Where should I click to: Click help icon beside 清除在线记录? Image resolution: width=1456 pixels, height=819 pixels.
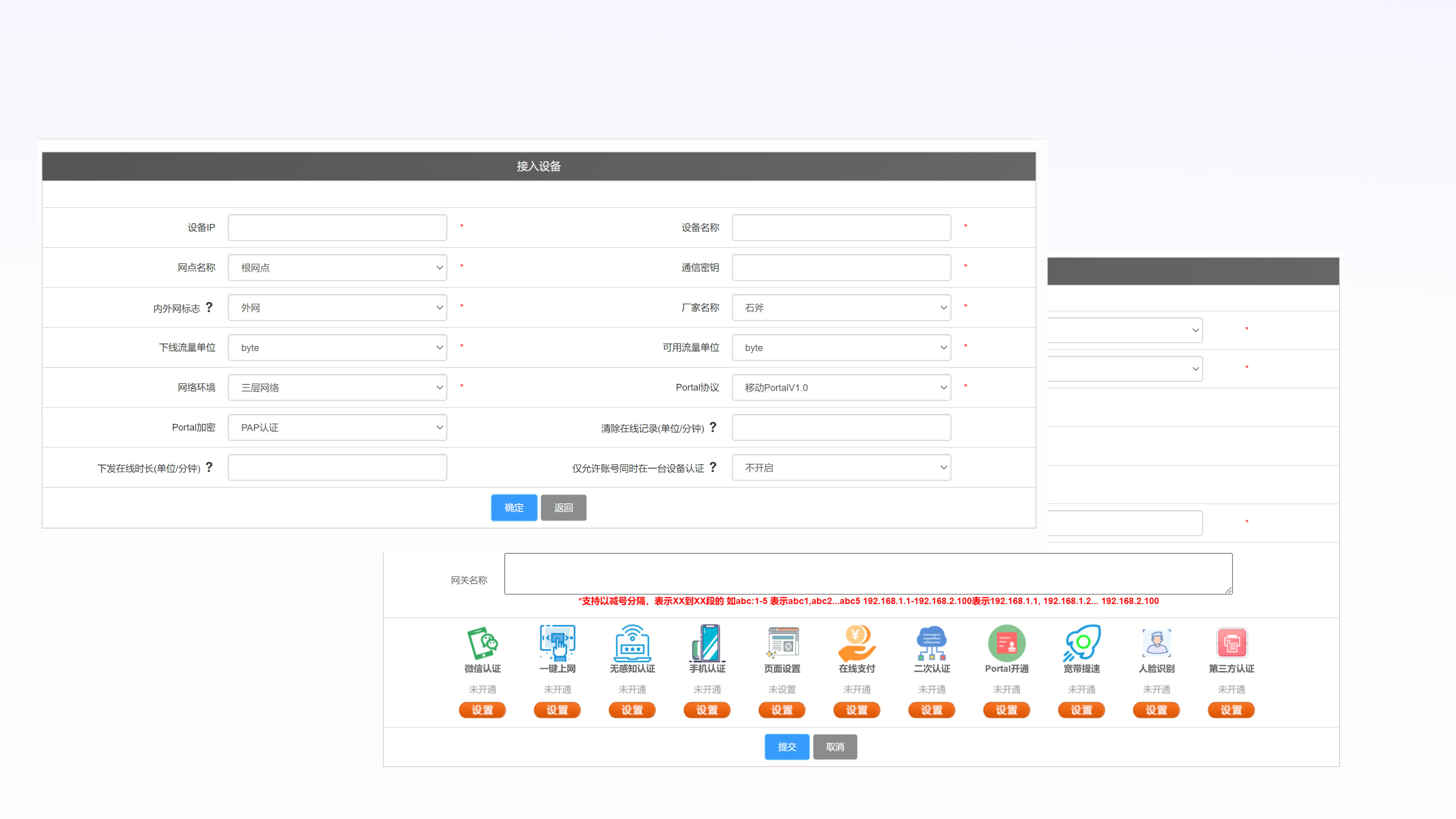click(713, 427)
